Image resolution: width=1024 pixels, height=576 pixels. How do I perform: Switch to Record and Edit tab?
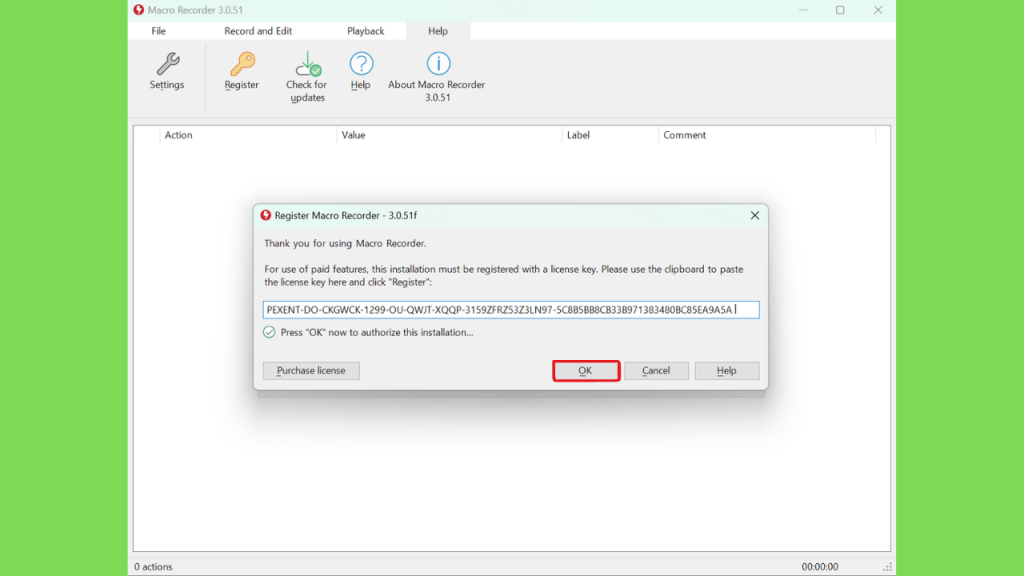(258, 31)
